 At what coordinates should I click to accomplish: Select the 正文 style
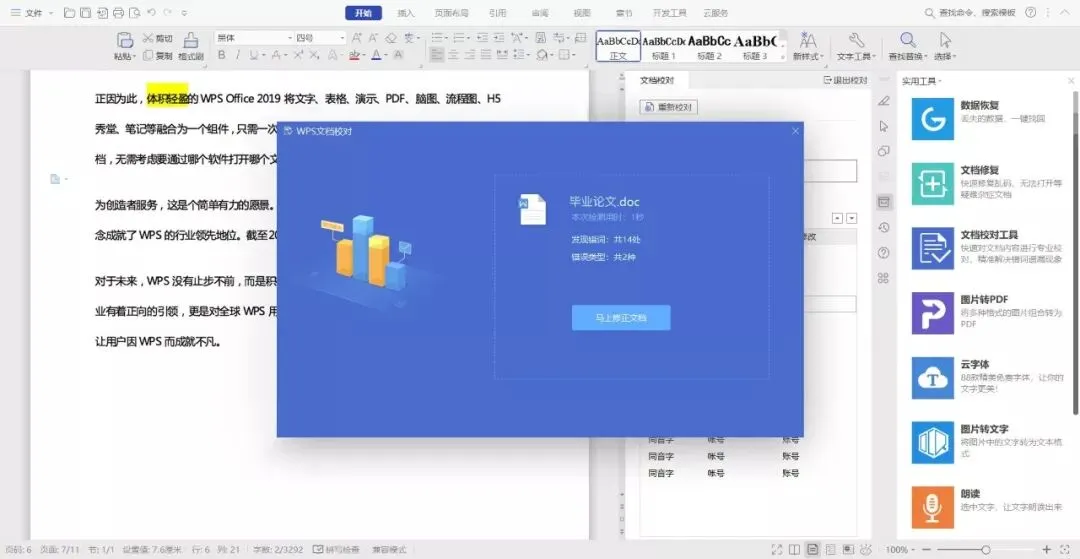[618, 46]
